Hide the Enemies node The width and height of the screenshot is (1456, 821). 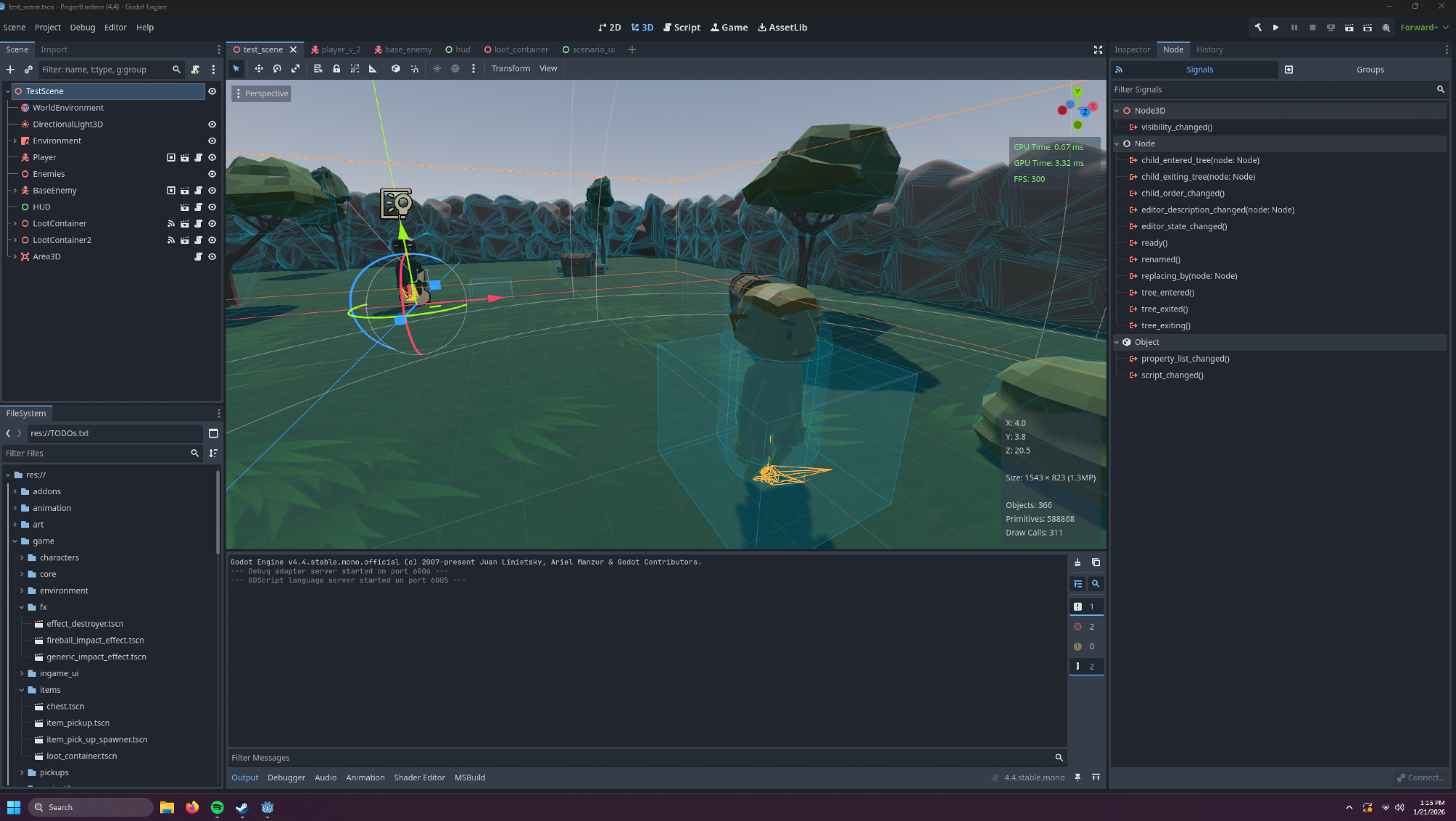coord(212,174)
